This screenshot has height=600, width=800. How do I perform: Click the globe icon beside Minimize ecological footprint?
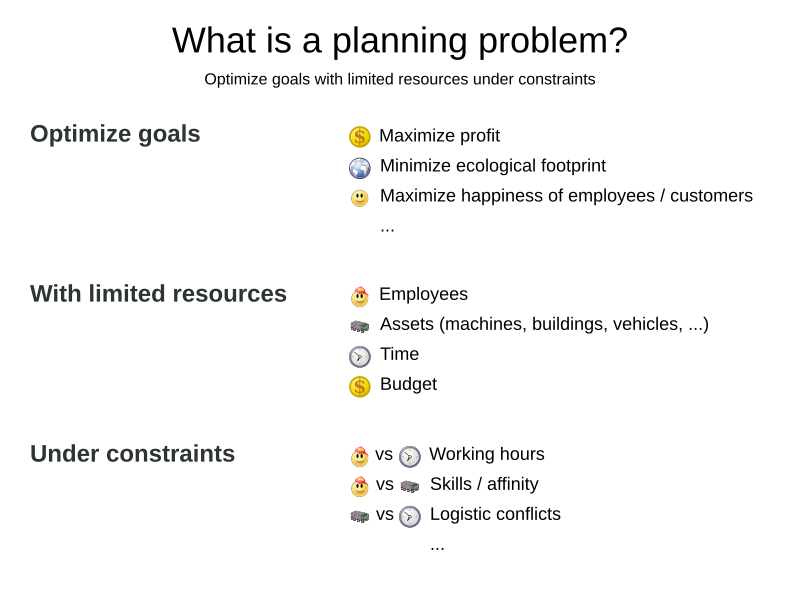pos(360,167)
